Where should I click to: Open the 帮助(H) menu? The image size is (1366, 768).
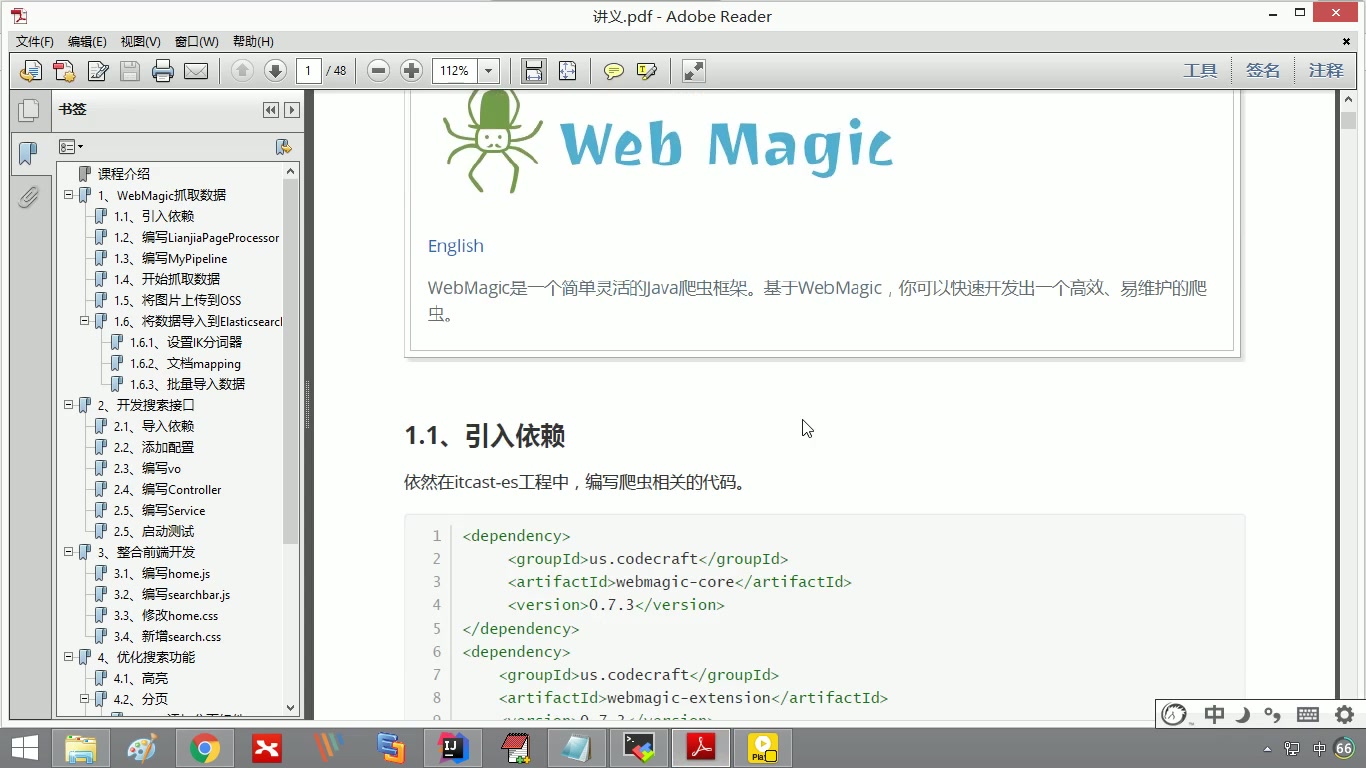[253, 42]
